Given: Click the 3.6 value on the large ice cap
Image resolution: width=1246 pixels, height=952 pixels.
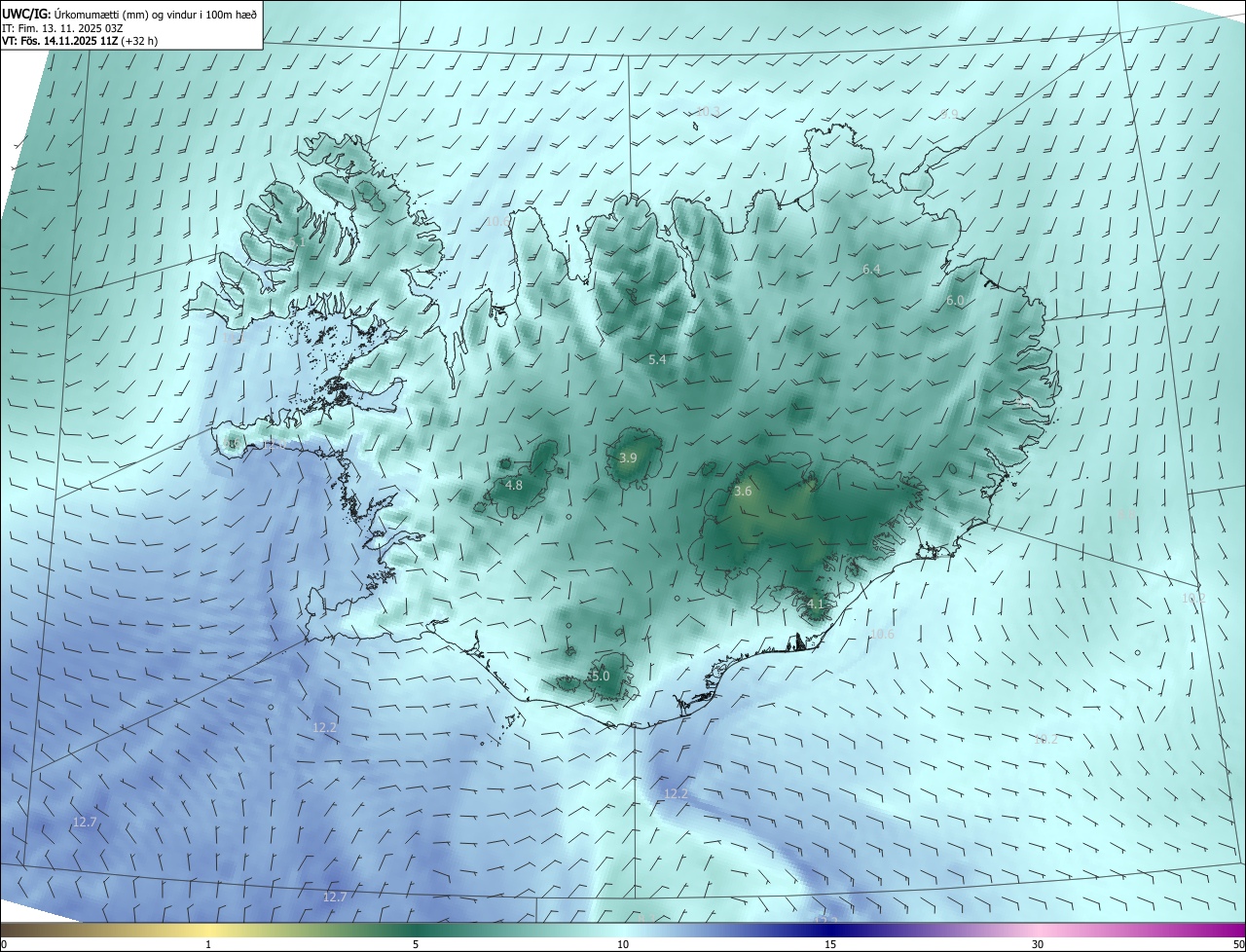Looking at the screenshot, I should (743, 492).
